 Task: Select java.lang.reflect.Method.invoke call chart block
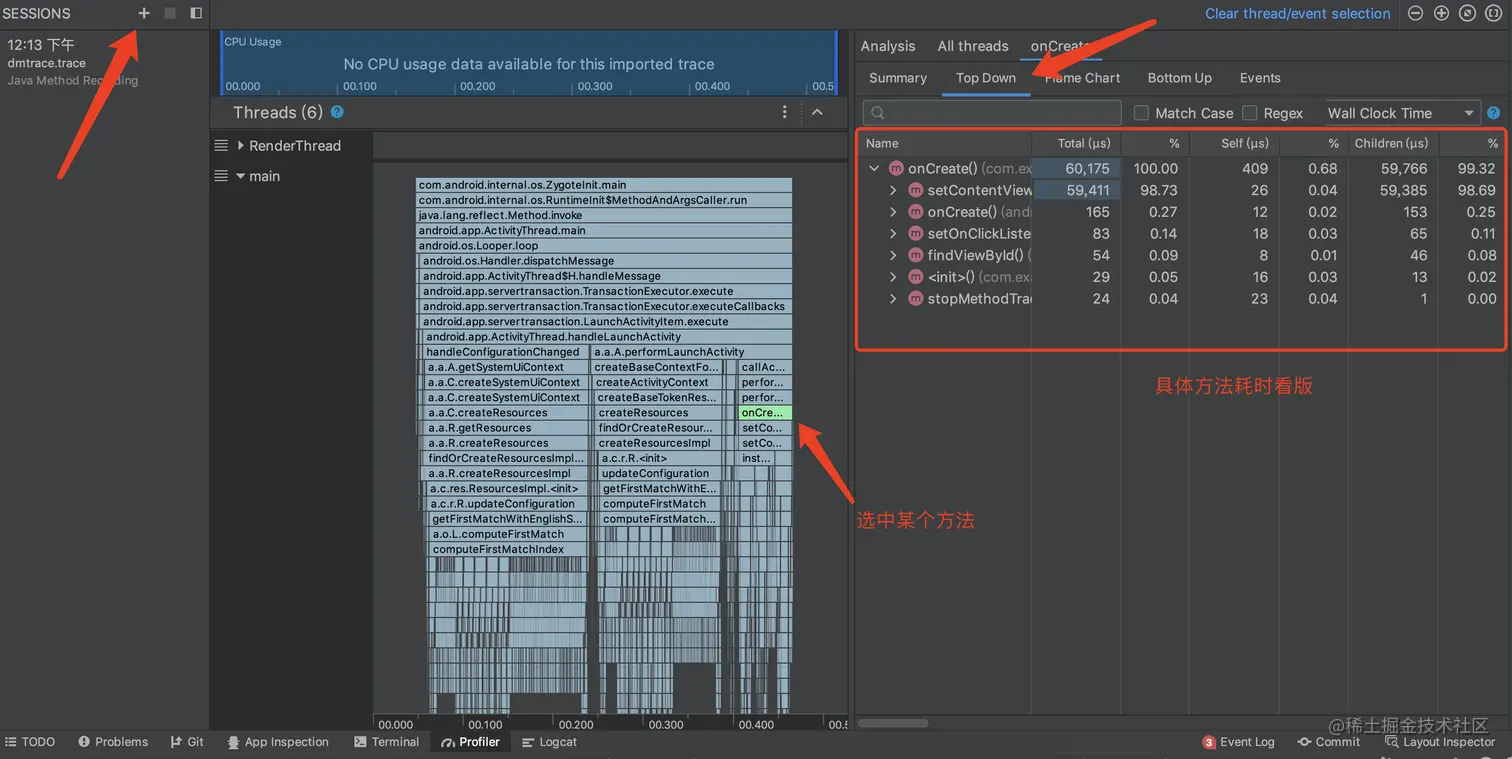point(604,215)
